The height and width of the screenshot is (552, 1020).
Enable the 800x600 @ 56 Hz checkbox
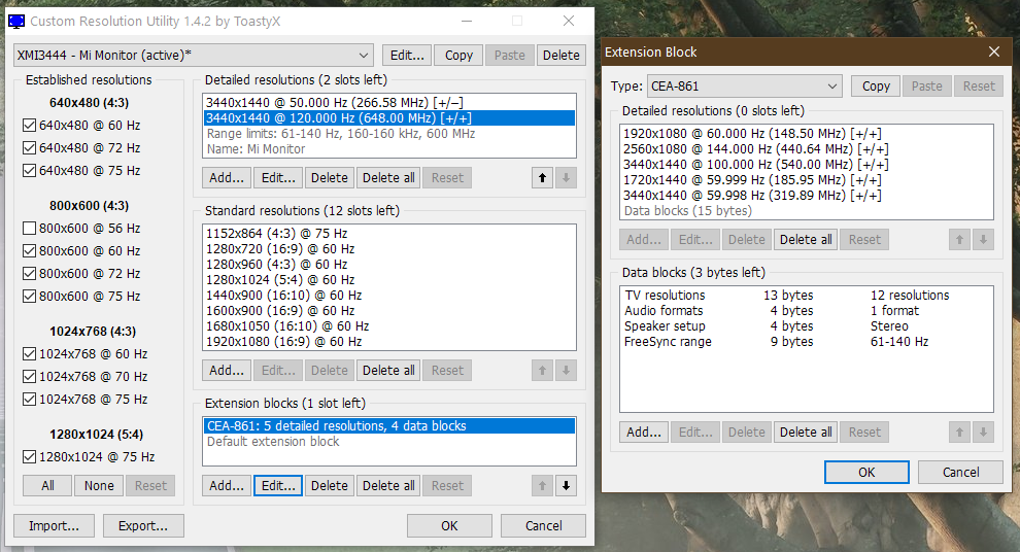[x=29, y=229]
